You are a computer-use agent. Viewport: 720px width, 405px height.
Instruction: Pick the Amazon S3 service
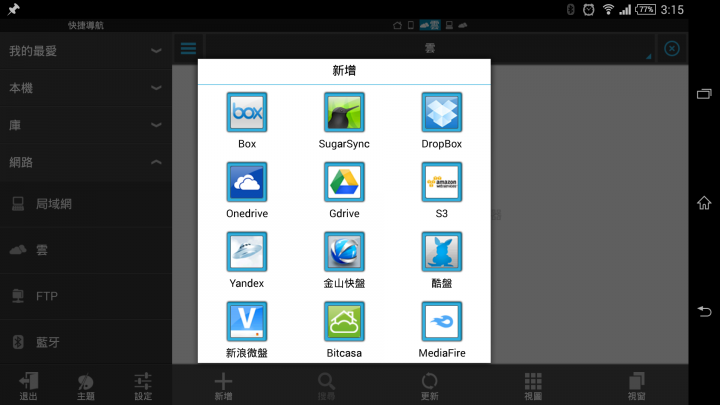click(x=441, y=182)
